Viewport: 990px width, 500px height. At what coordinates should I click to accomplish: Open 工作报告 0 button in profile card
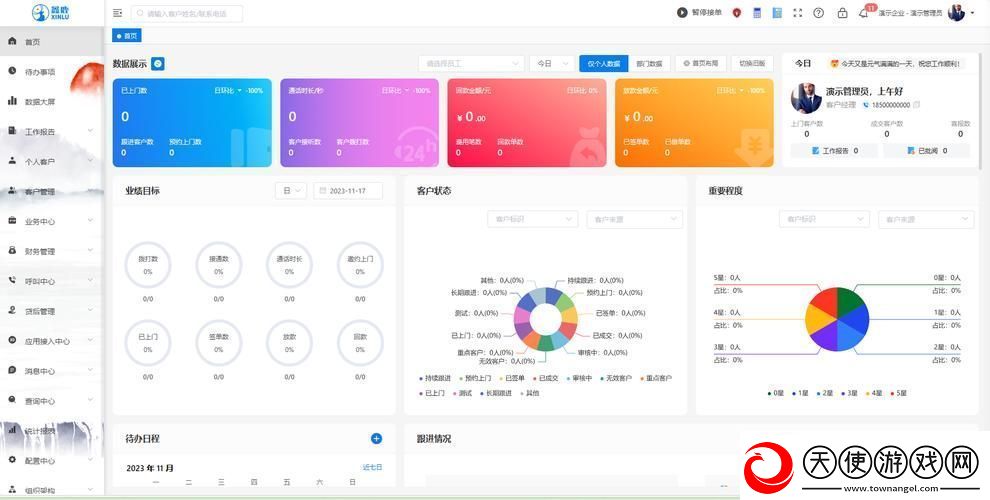[x=834, y=151]
